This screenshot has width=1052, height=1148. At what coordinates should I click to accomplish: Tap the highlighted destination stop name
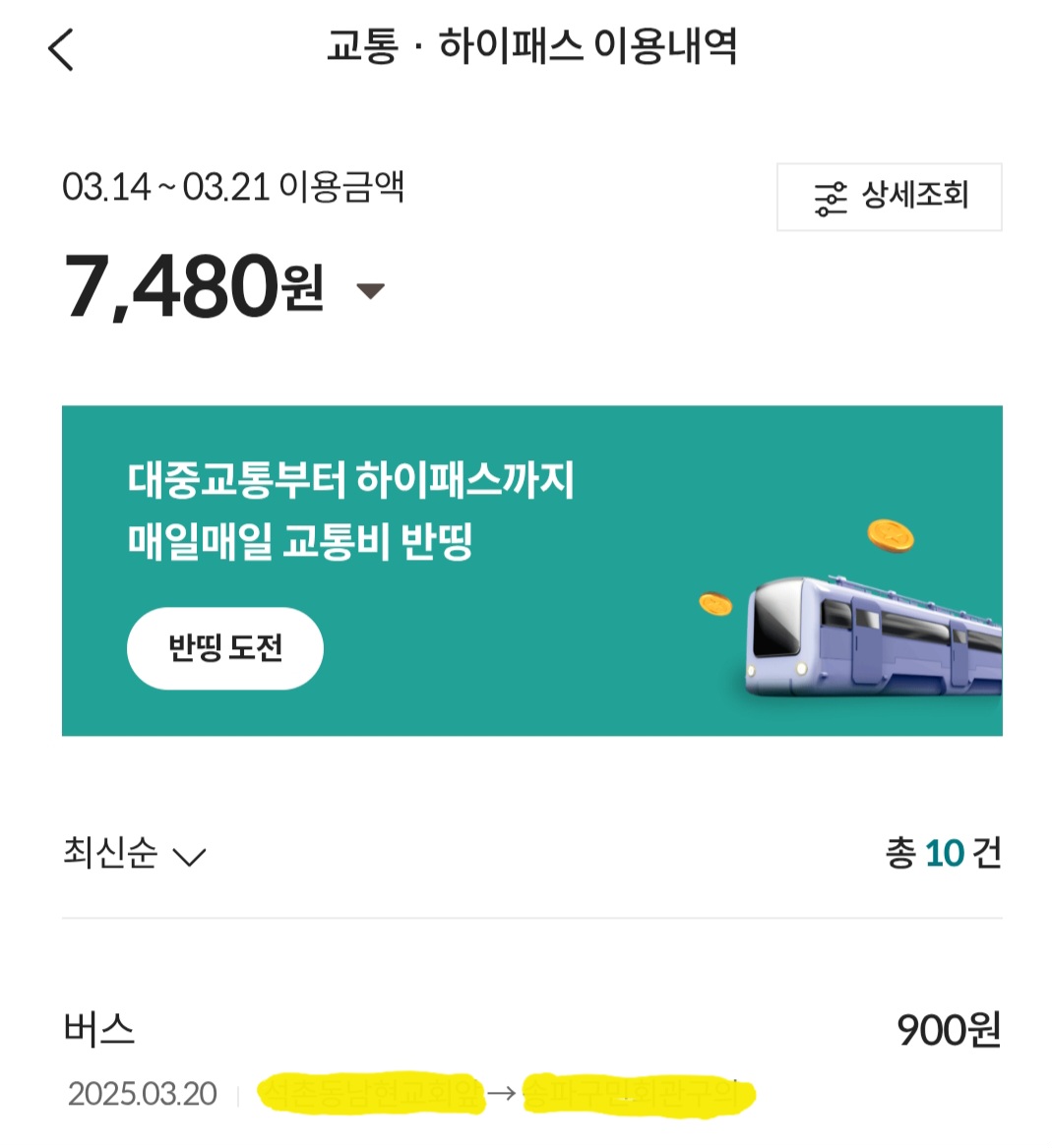click(x=638, y=1093)
